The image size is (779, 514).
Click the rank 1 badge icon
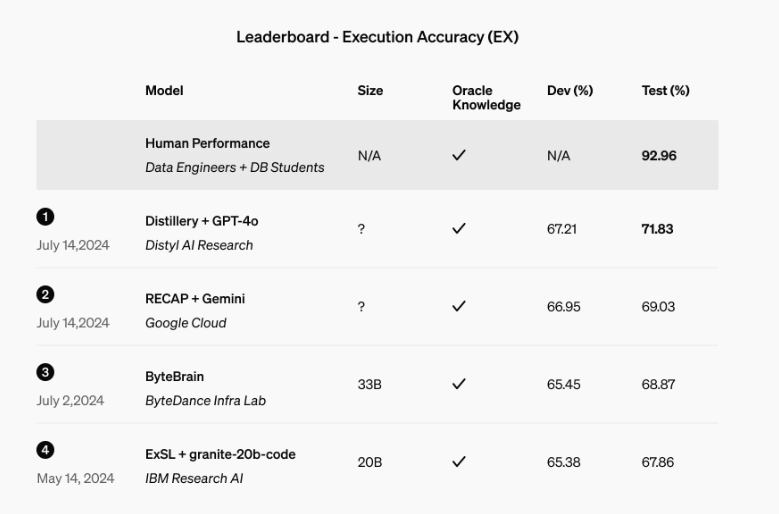pos(45,216)
